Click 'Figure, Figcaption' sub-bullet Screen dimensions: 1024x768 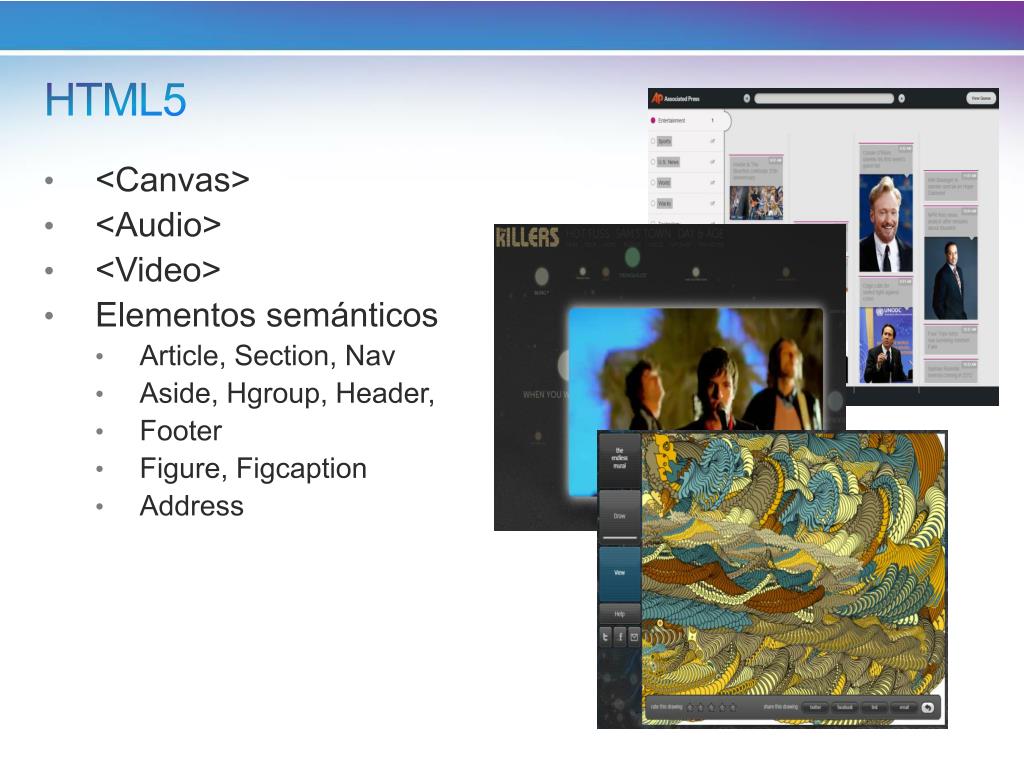coord(253,469)
